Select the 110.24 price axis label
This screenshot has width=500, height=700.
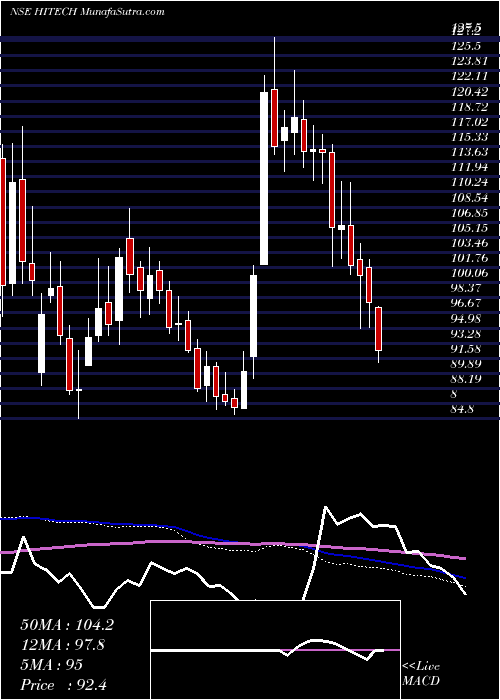470,182
